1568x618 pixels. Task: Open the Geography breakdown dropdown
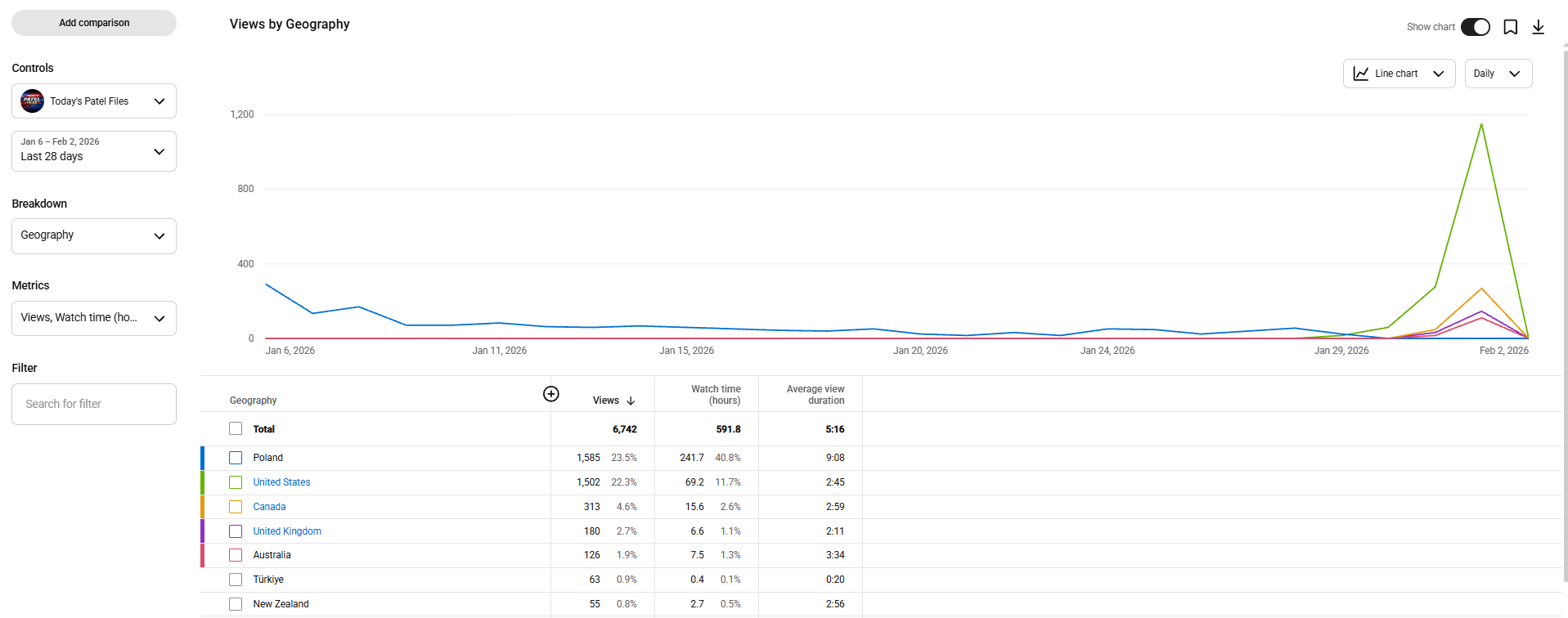tap(94, 236)
